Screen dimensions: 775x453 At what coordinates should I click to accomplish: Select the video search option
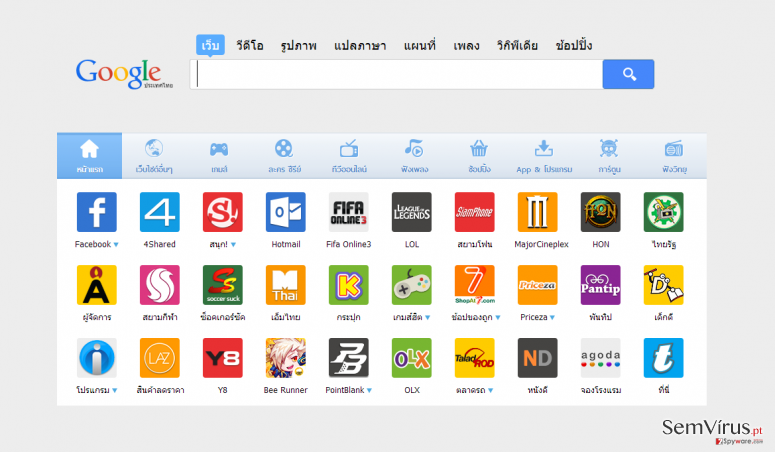coord(250,45)
